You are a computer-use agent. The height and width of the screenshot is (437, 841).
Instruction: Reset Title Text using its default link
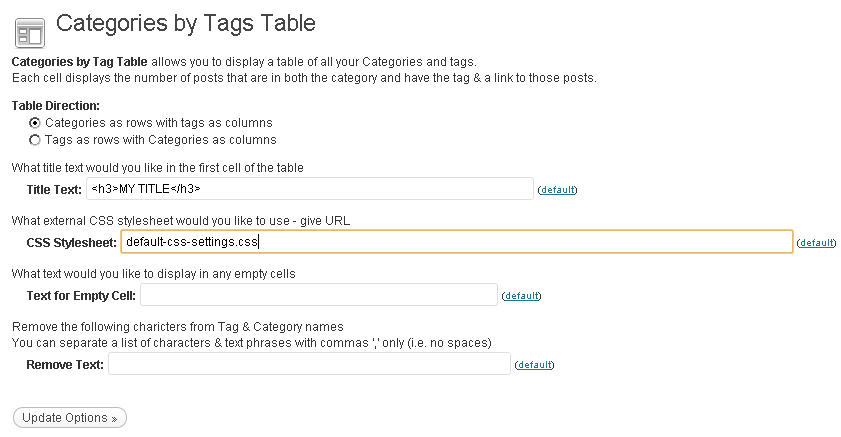click(557, 189)
